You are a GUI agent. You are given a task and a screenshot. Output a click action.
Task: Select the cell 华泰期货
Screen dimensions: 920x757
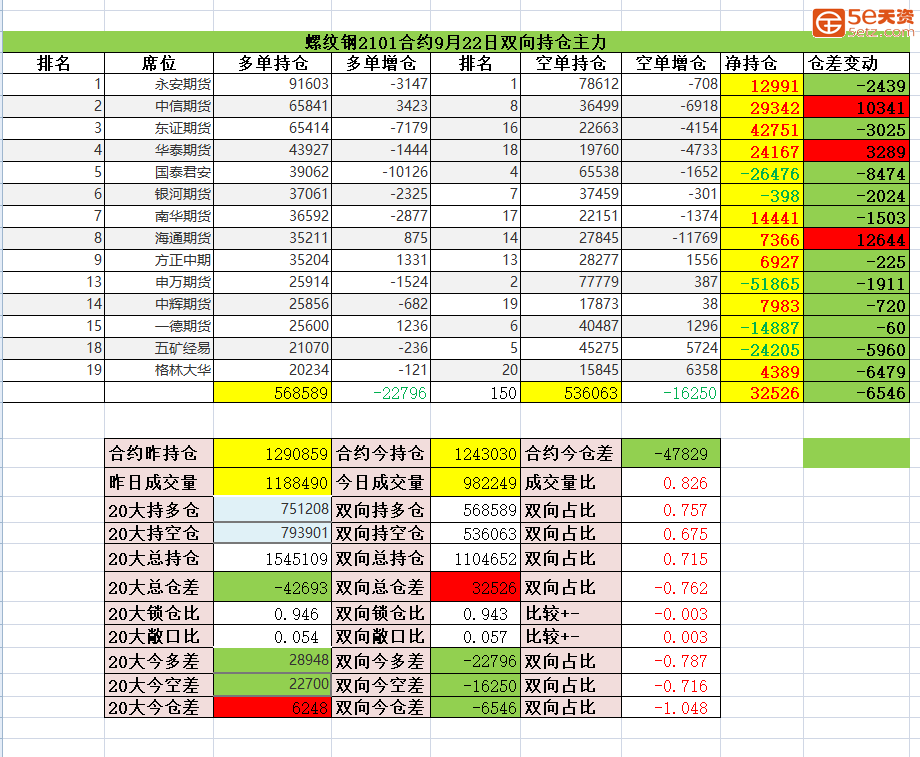pyautogui.click(x=159, y=151)
